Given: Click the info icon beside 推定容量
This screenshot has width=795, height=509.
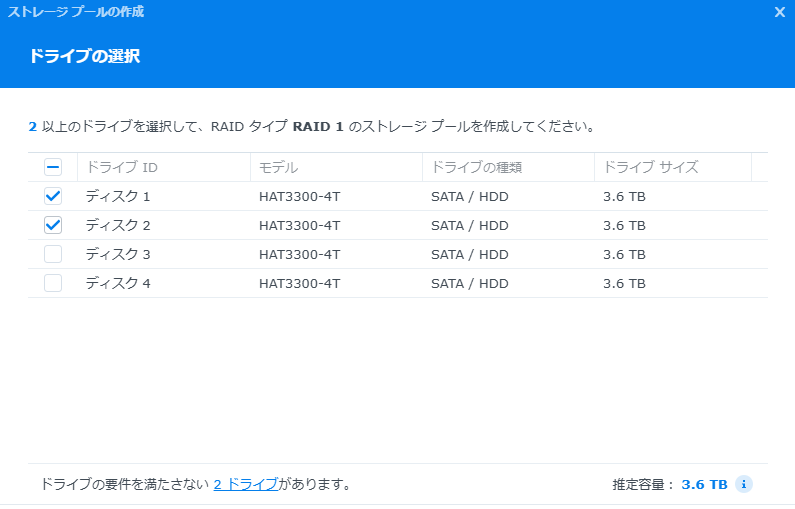Looking at the screenshot, I should (x=743, y=484).
